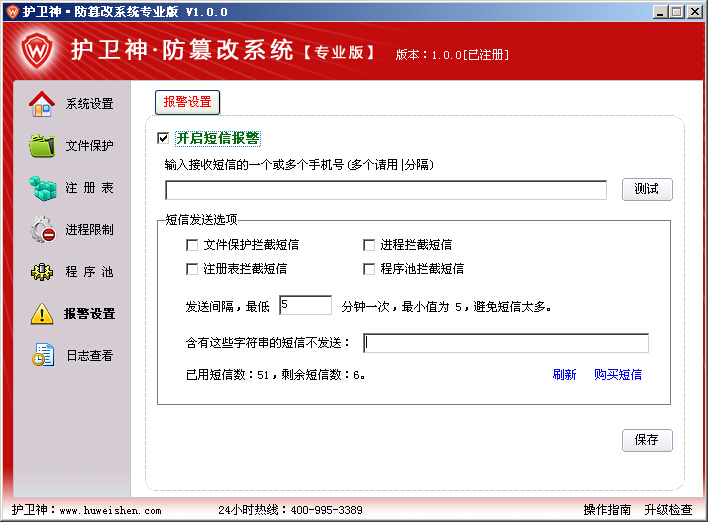The height and width of the screenshot is (522, 708).
Task: Click the gear process restriction icon
Action: click(42, 229)
